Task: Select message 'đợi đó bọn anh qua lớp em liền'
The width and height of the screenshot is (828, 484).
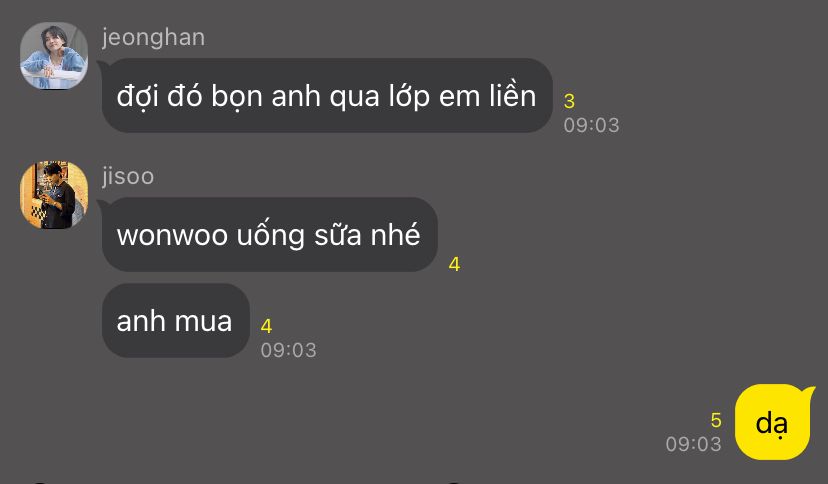Action: (x=327, y=96)
